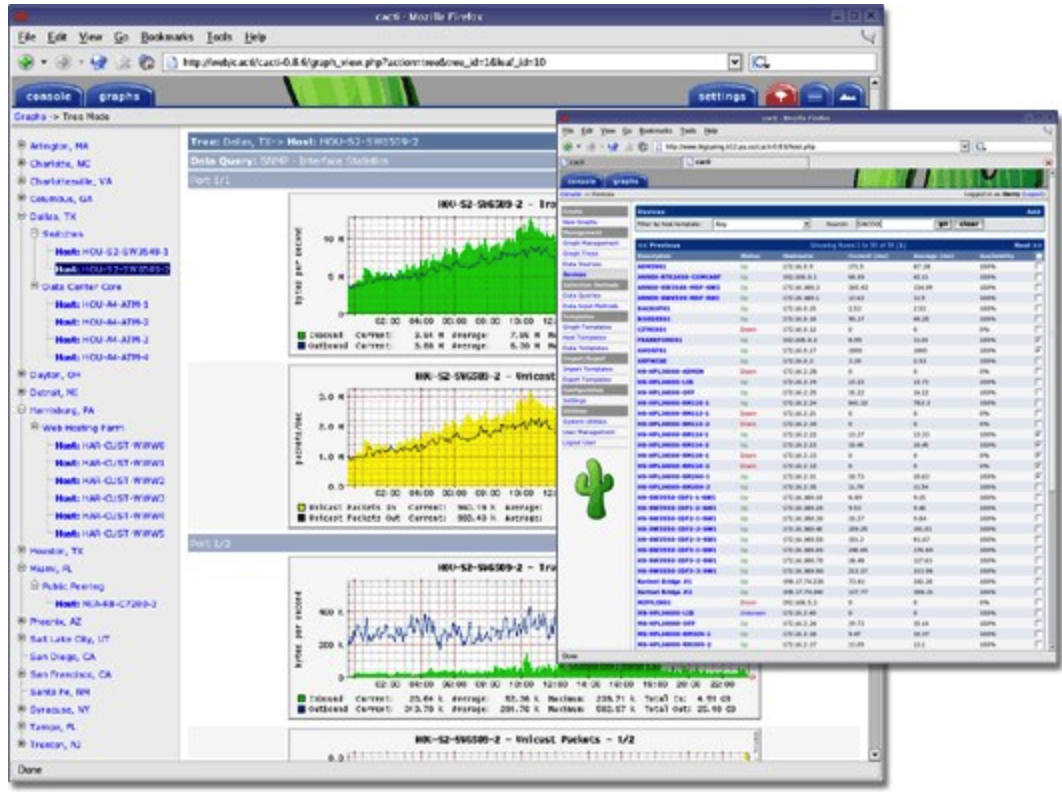Tick the checkbox for BACKUP01 device row
1062x800 pixels.
(1038, 309)
